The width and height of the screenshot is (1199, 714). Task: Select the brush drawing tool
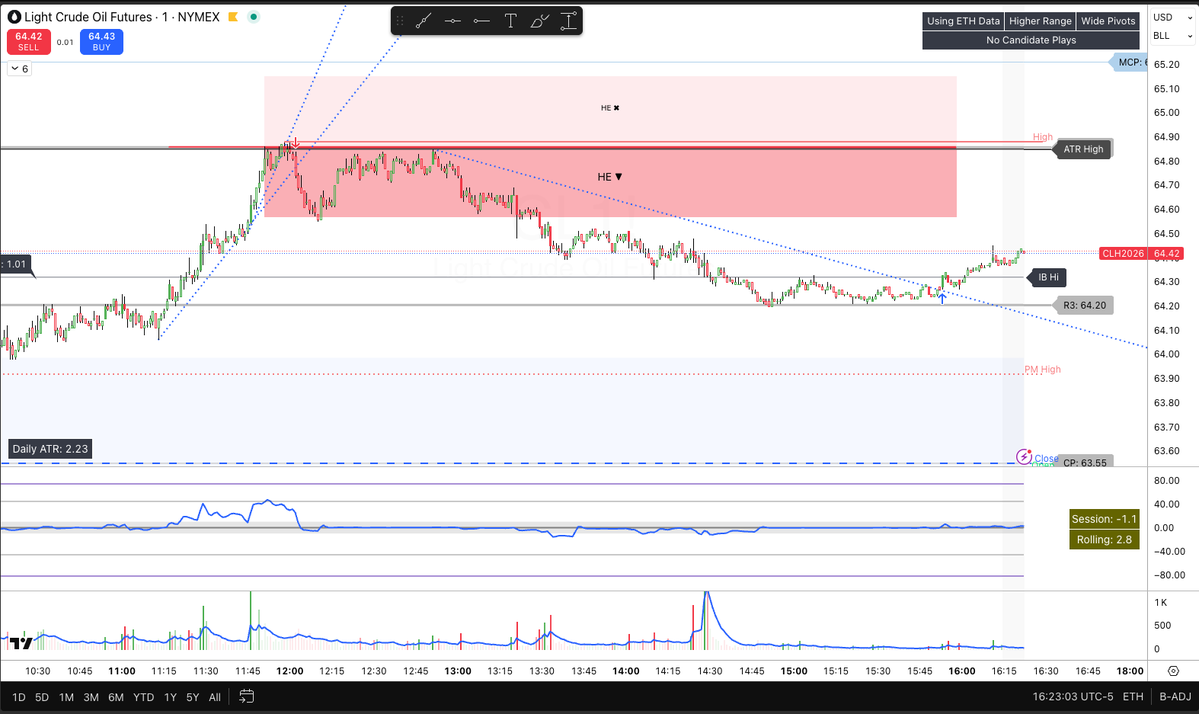click(x=540, y=21)
